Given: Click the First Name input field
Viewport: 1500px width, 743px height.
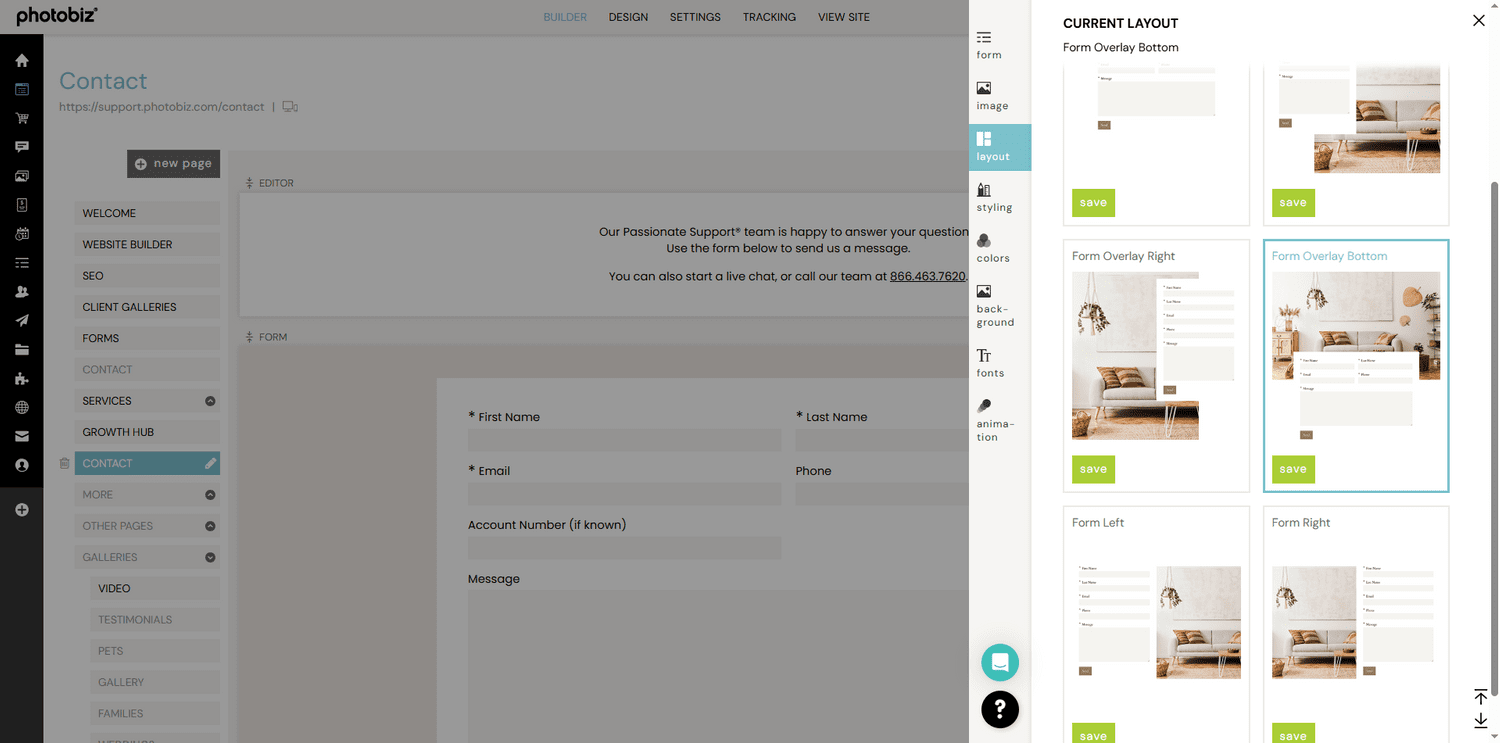Looking at the screenshot, I should pyautogui.click(x=625, y=441).
